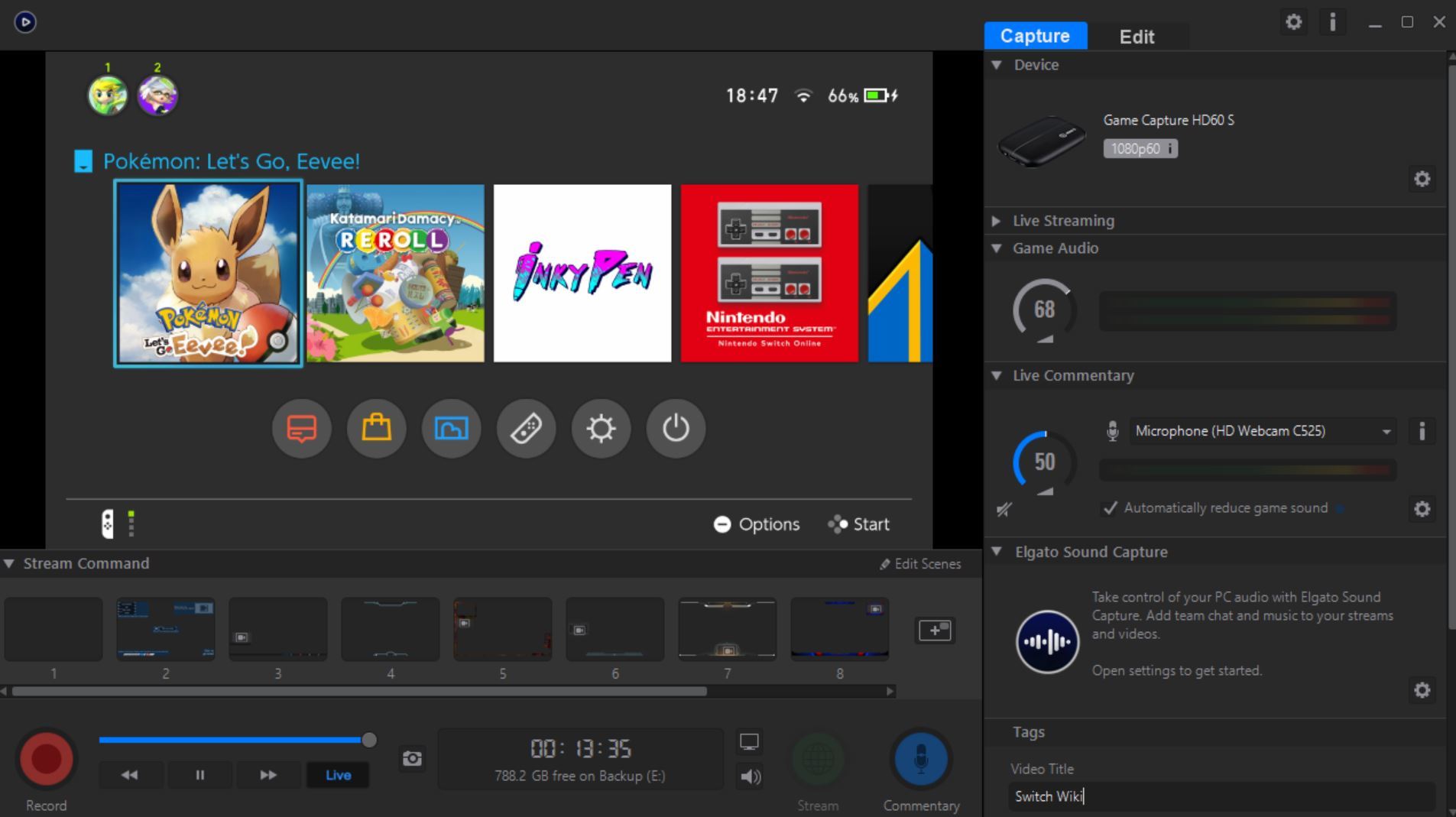1456x817 pixels.
Task: Open microphone info icon next to dropdown
Action: (x=1422, y=431)
